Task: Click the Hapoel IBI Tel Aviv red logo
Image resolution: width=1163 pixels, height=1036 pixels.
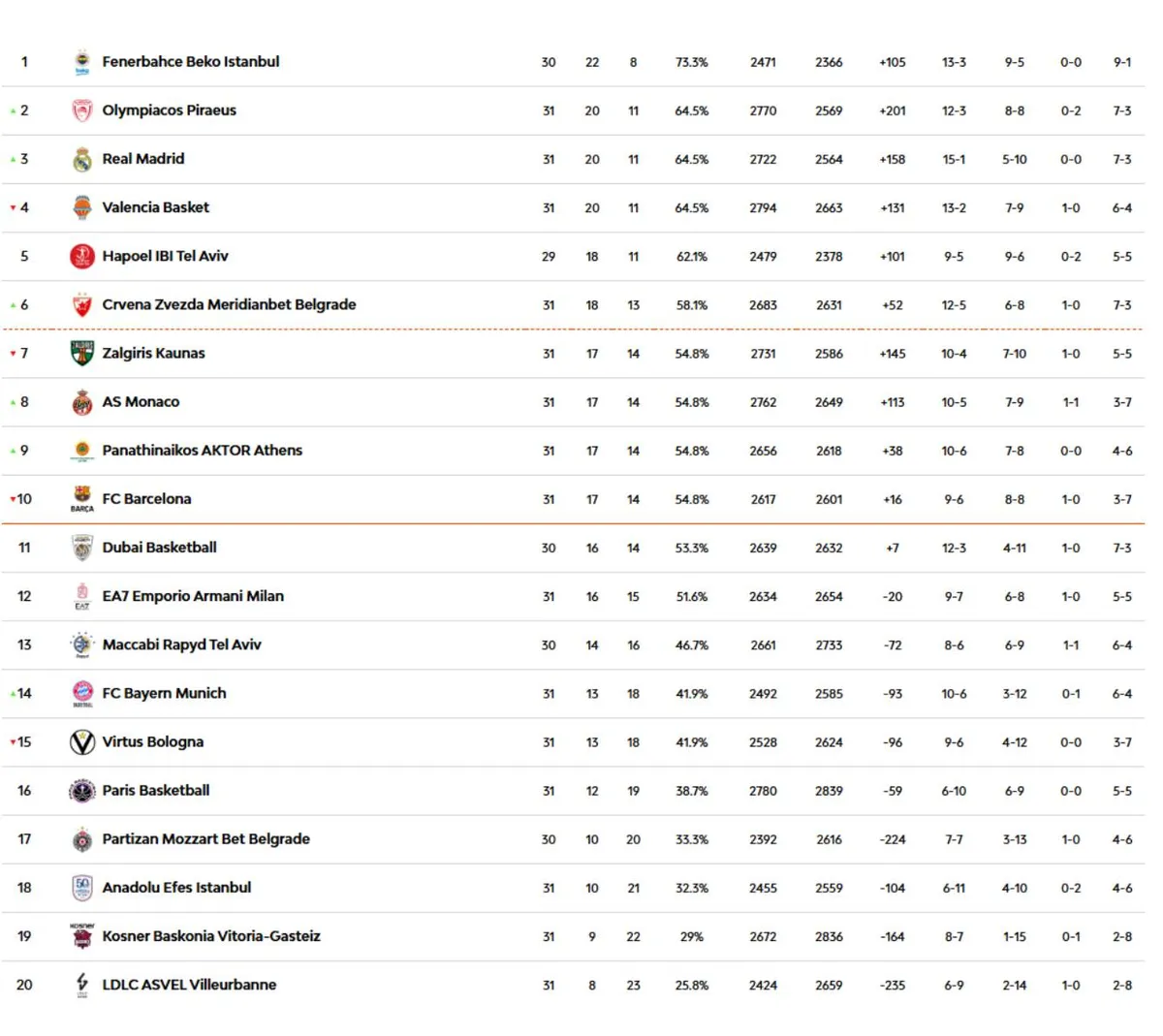Action: pyautogui.click(x=82, y=257)
